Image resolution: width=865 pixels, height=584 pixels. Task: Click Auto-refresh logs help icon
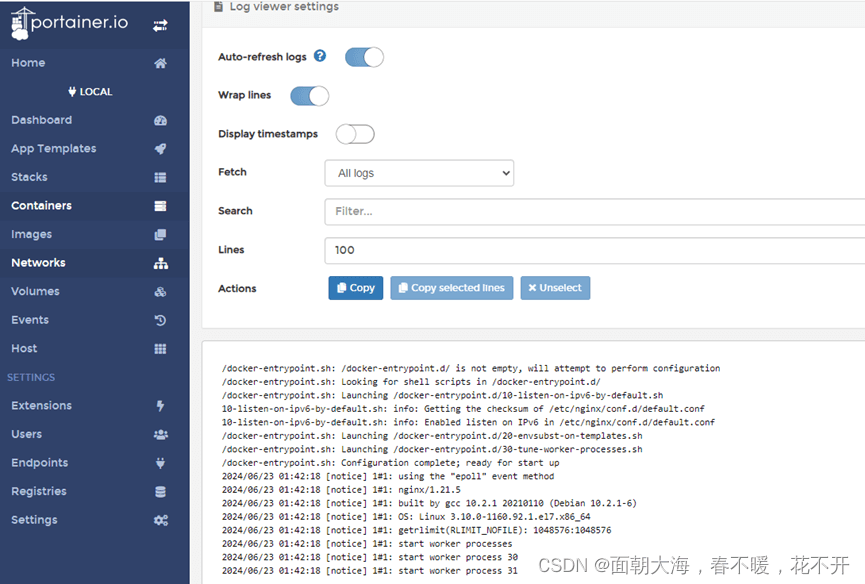(320, 56)
